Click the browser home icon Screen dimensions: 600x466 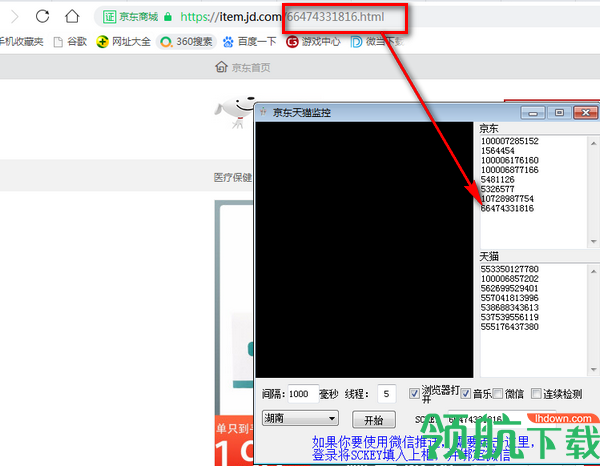coord(72,16)
